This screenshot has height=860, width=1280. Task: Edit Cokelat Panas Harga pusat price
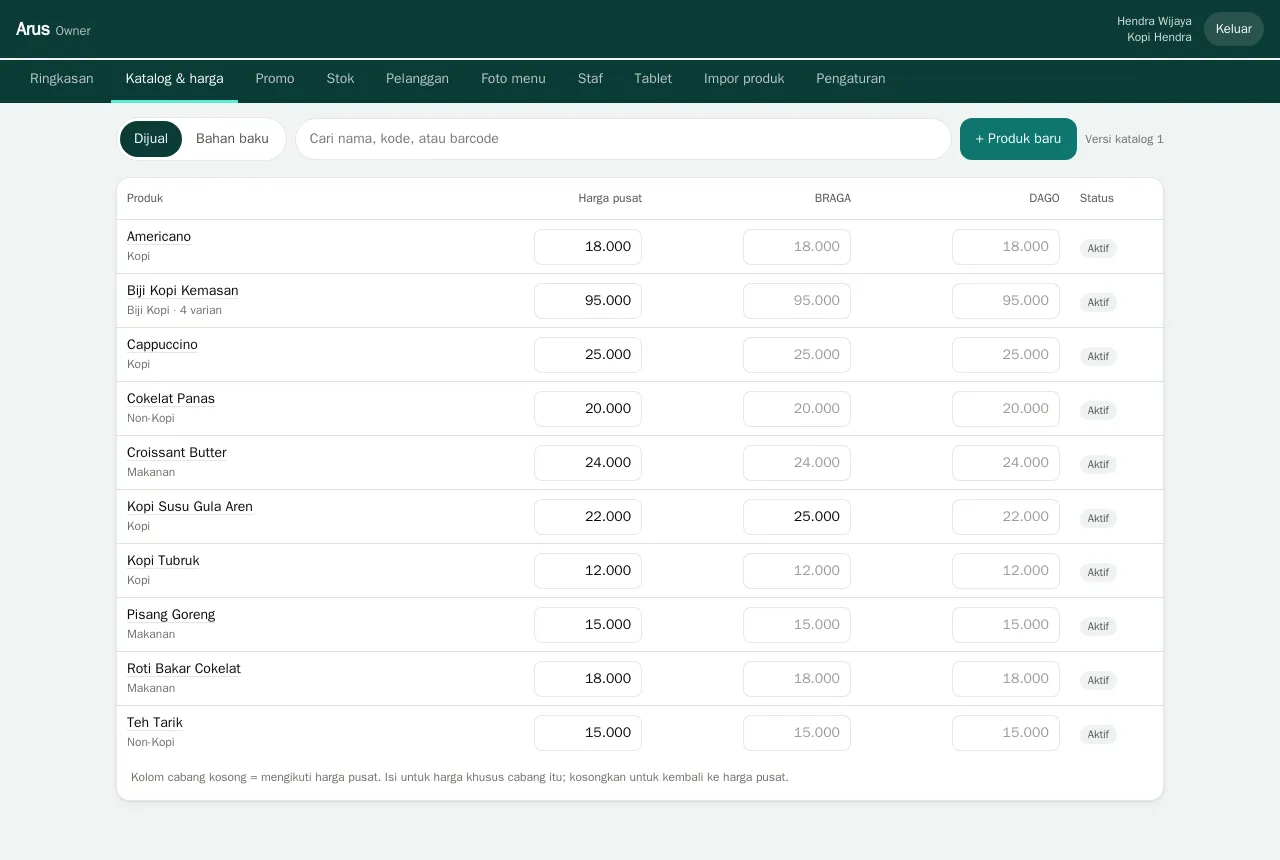click(588, 409)
